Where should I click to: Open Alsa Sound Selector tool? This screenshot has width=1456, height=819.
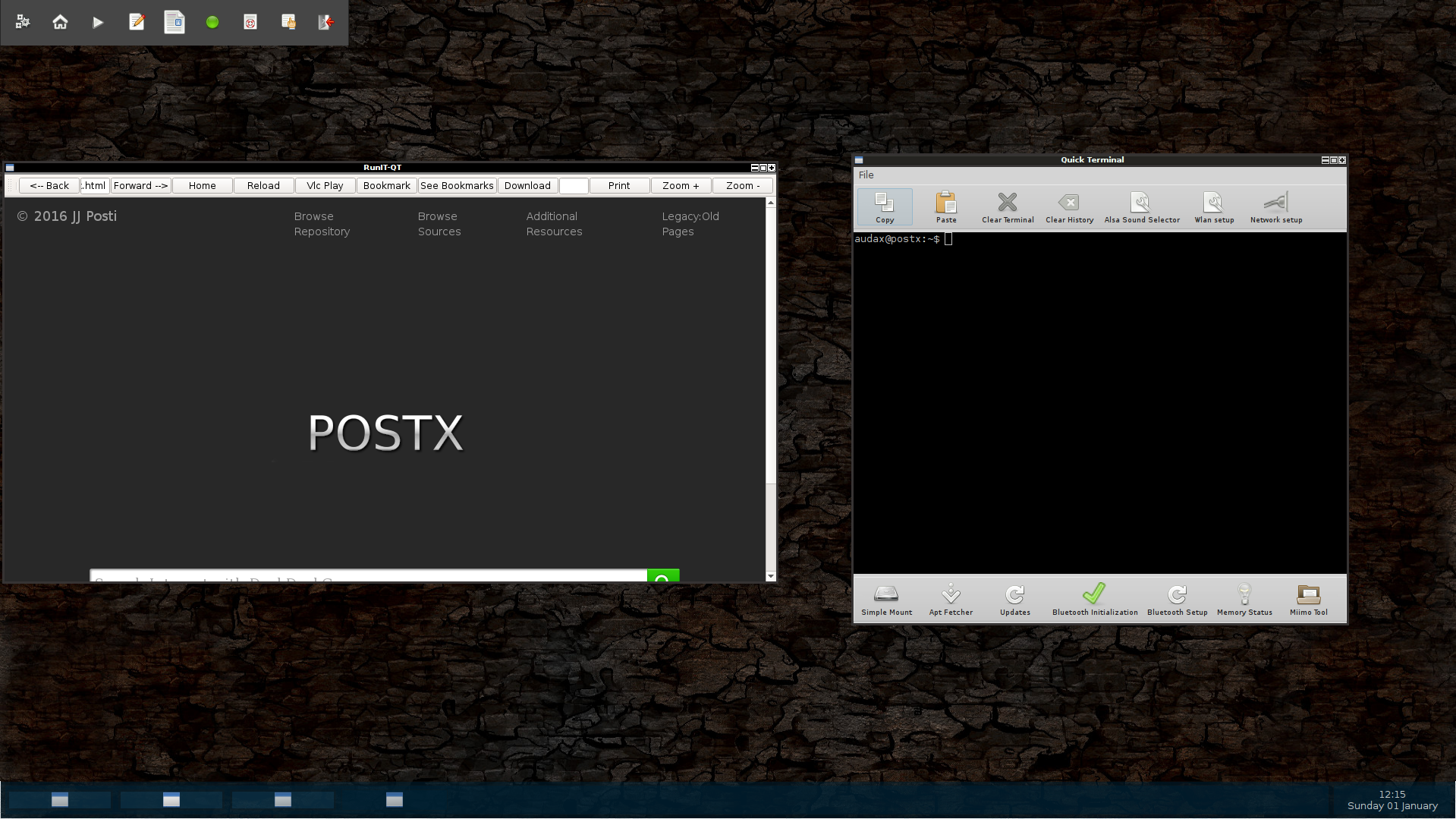(x=1141, y=206)
